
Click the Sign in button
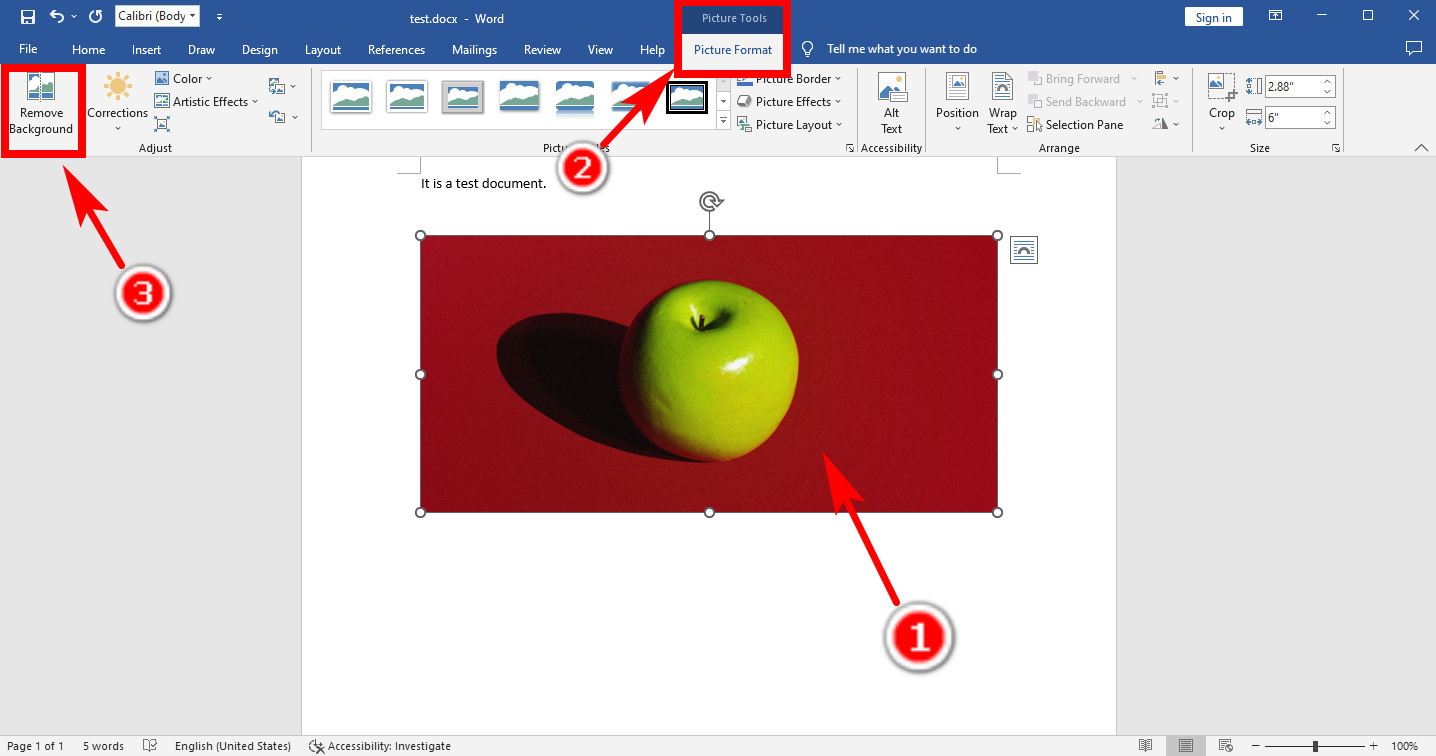tap(1213, 17)
